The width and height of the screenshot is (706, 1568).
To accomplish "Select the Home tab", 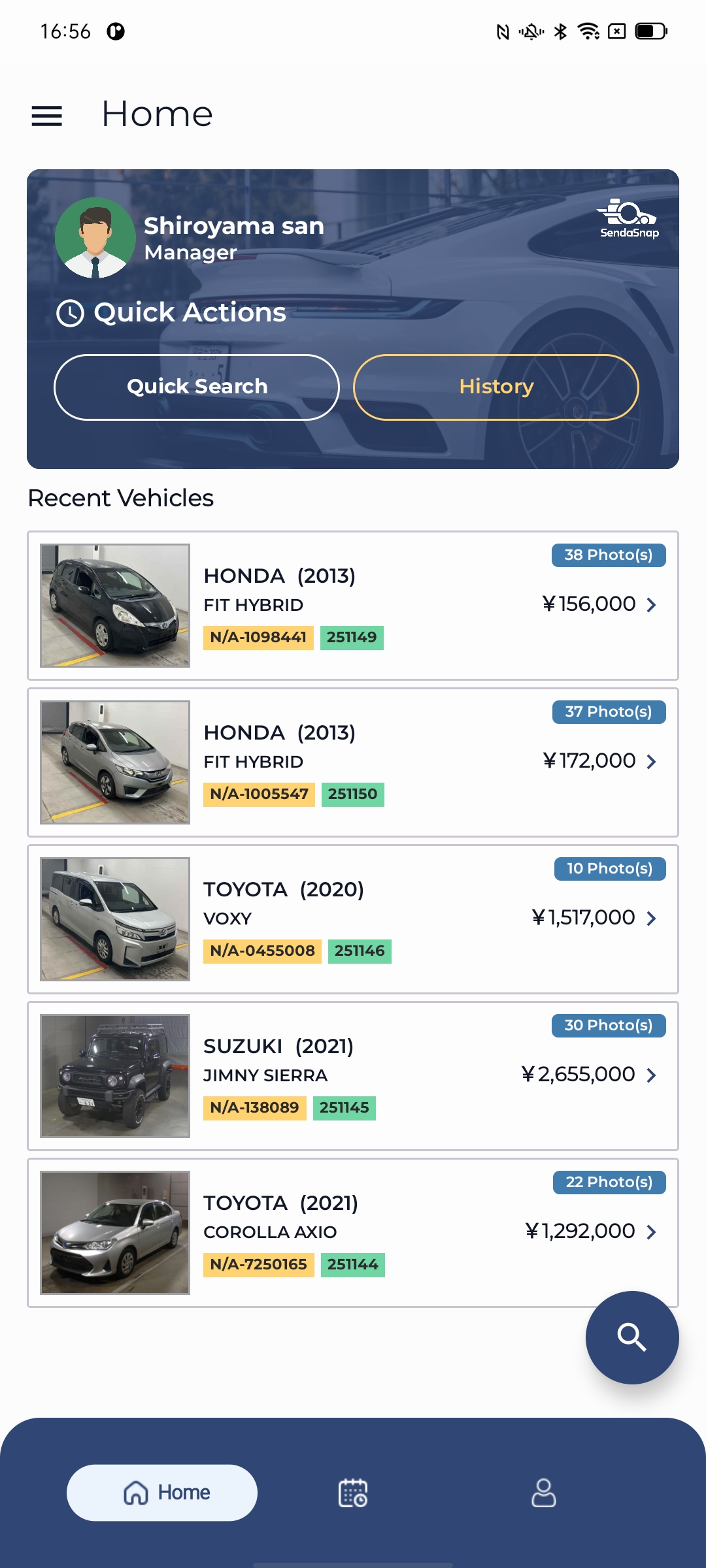I will [x=161, y=1492].
